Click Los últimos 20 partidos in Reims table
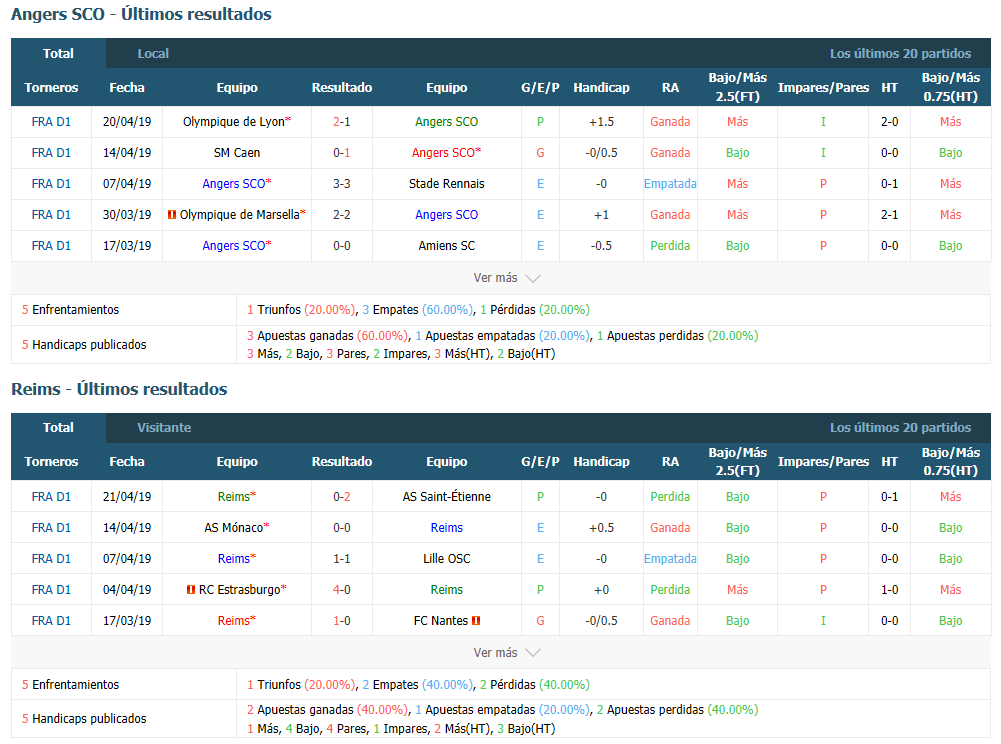 tap(900, 428)
